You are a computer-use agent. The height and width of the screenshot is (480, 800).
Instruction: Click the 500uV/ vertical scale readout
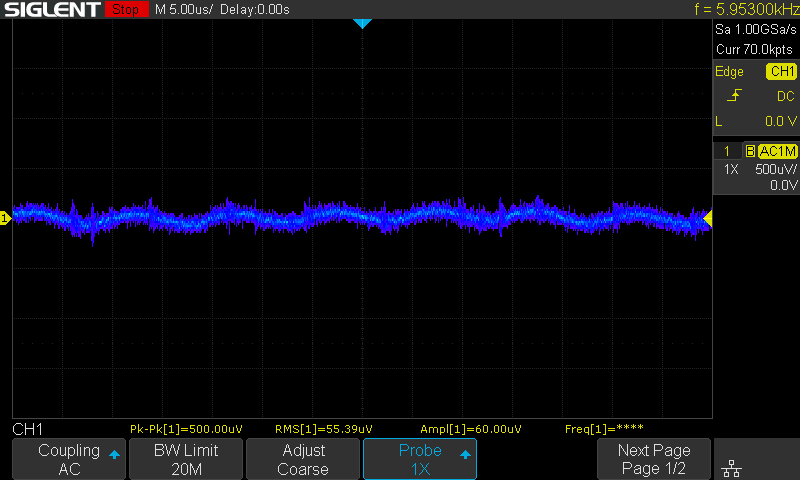point(774,169)
